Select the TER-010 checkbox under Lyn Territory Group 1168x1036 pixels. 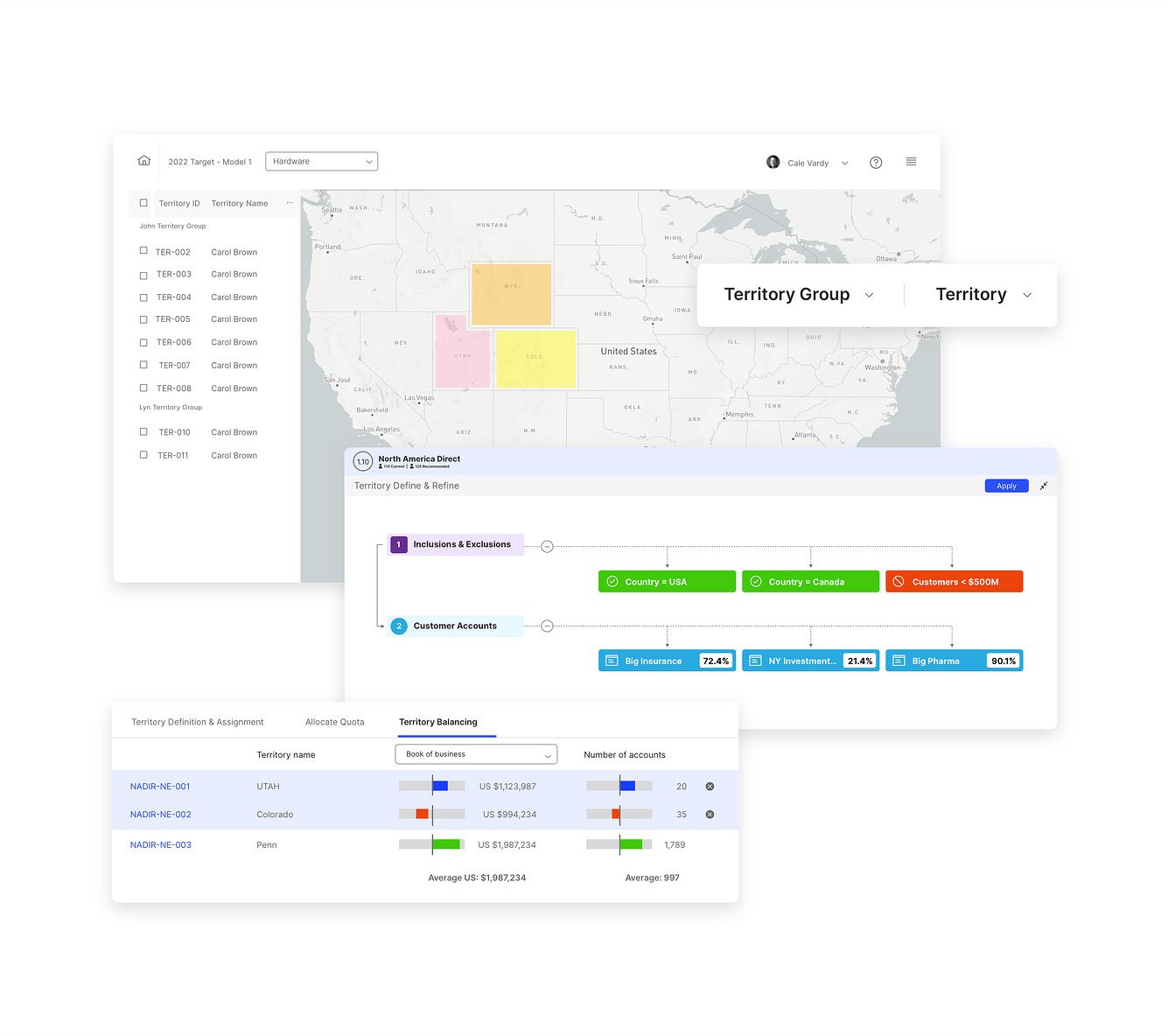pyautogui.click(x=143, y=431)
